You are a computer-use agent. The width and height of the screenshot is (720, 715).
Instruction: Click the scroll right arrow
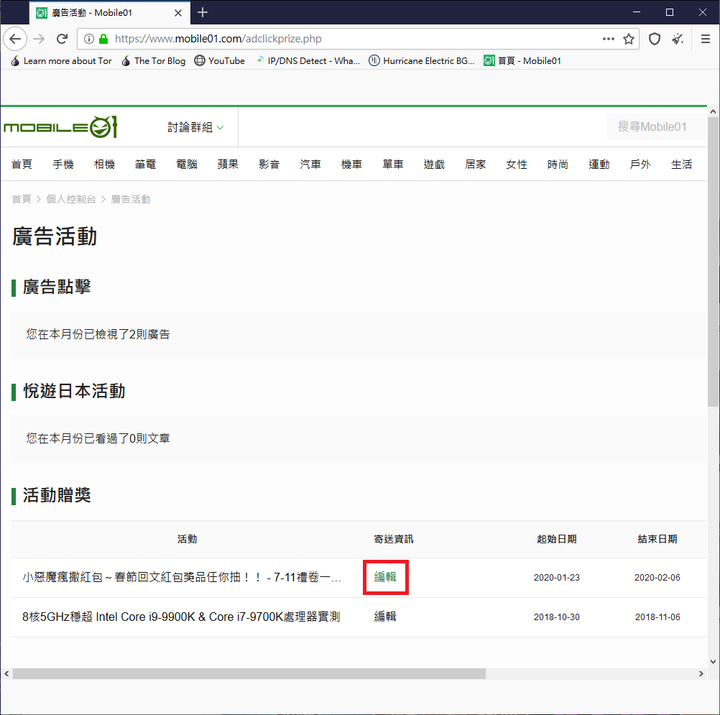(x=701, y=674)
